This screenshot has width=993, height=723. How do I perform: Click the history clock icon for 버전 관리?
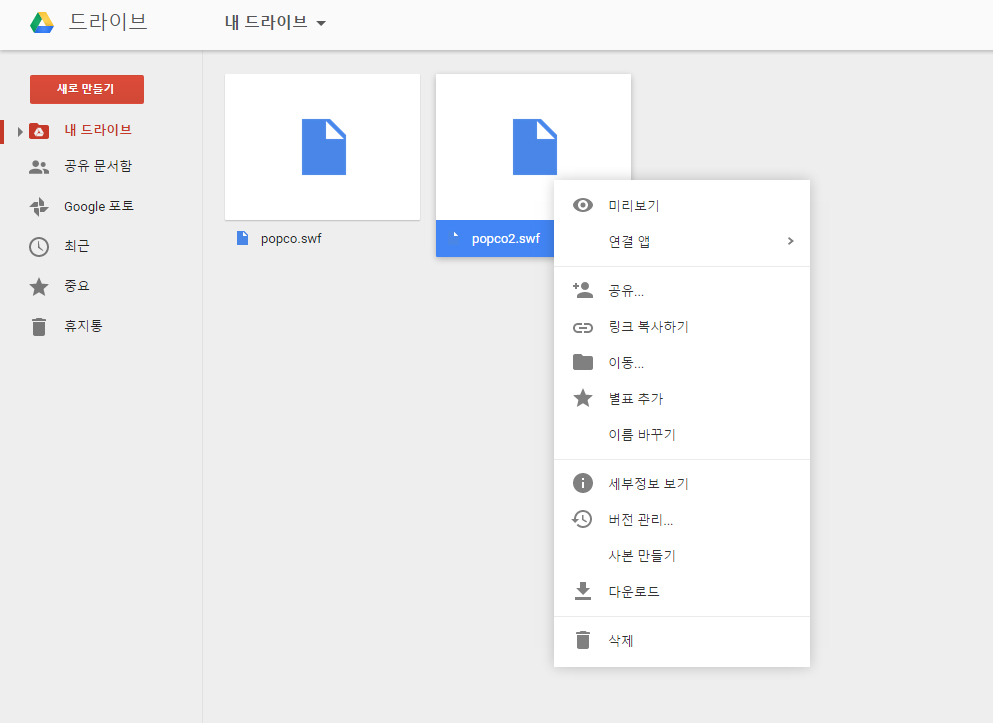[x=582, y=519]
